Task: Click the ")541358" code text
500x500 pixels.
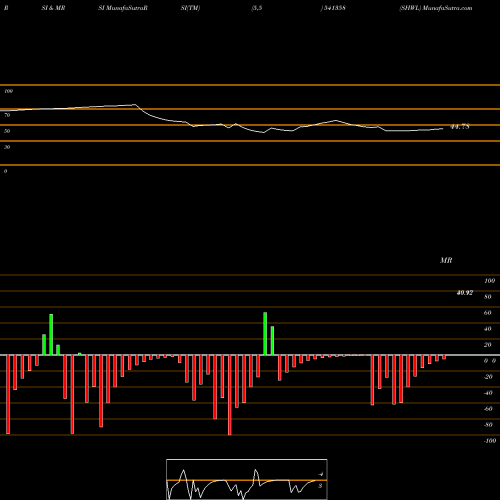Action: point(333,8)
